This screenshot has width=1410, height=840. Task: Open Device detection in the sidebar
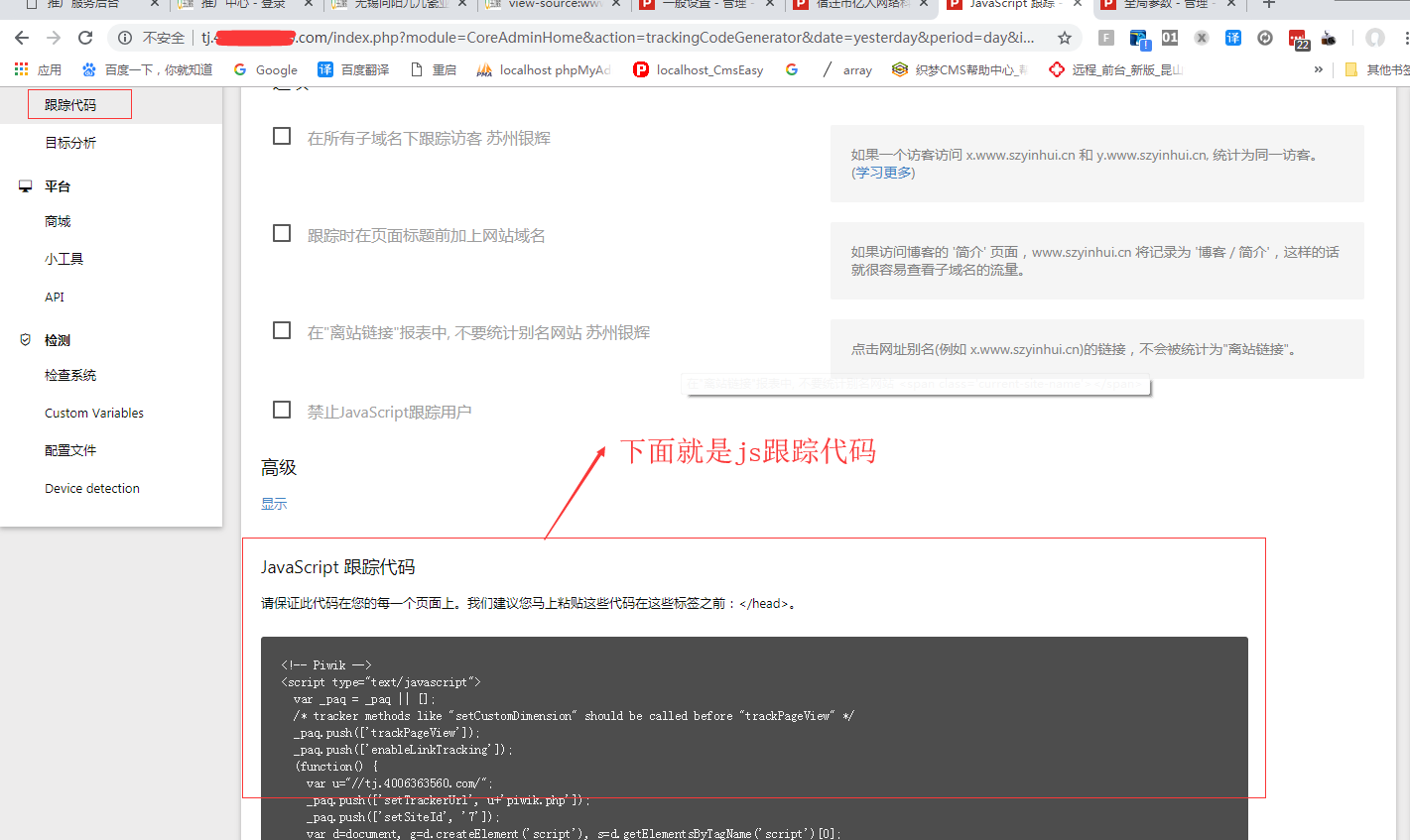(92, 488)
